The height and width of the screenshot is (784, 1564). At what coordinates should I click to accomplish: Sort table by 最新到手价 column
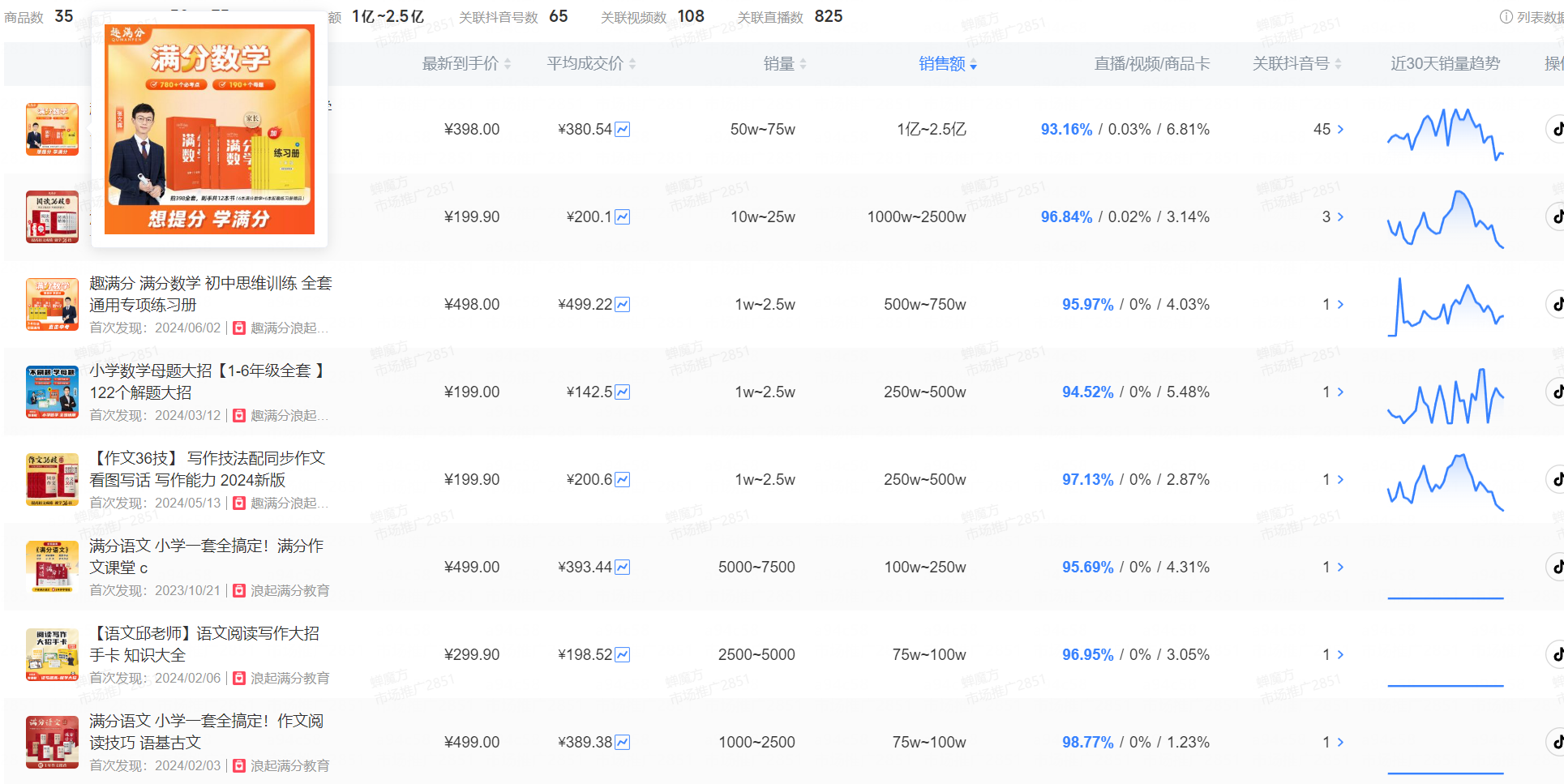coord(465,64)
